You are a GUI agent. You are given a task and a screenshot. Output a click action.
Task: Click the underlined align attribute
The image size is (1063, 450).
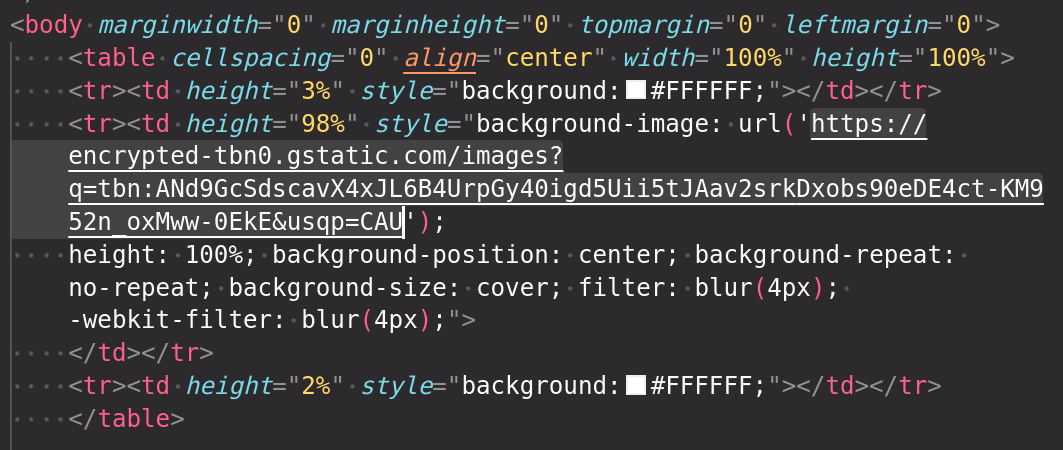coord(440,58)
